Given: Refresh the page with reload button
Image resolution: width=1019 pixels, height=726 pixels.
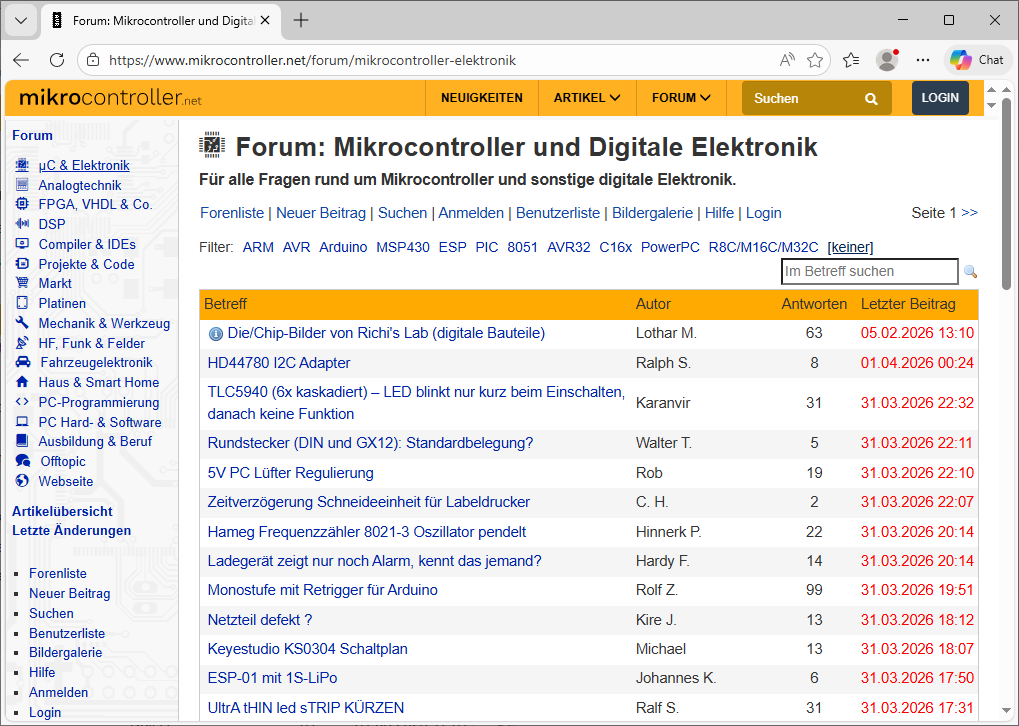Looking at the screenshot, I should tap(57, 60).
